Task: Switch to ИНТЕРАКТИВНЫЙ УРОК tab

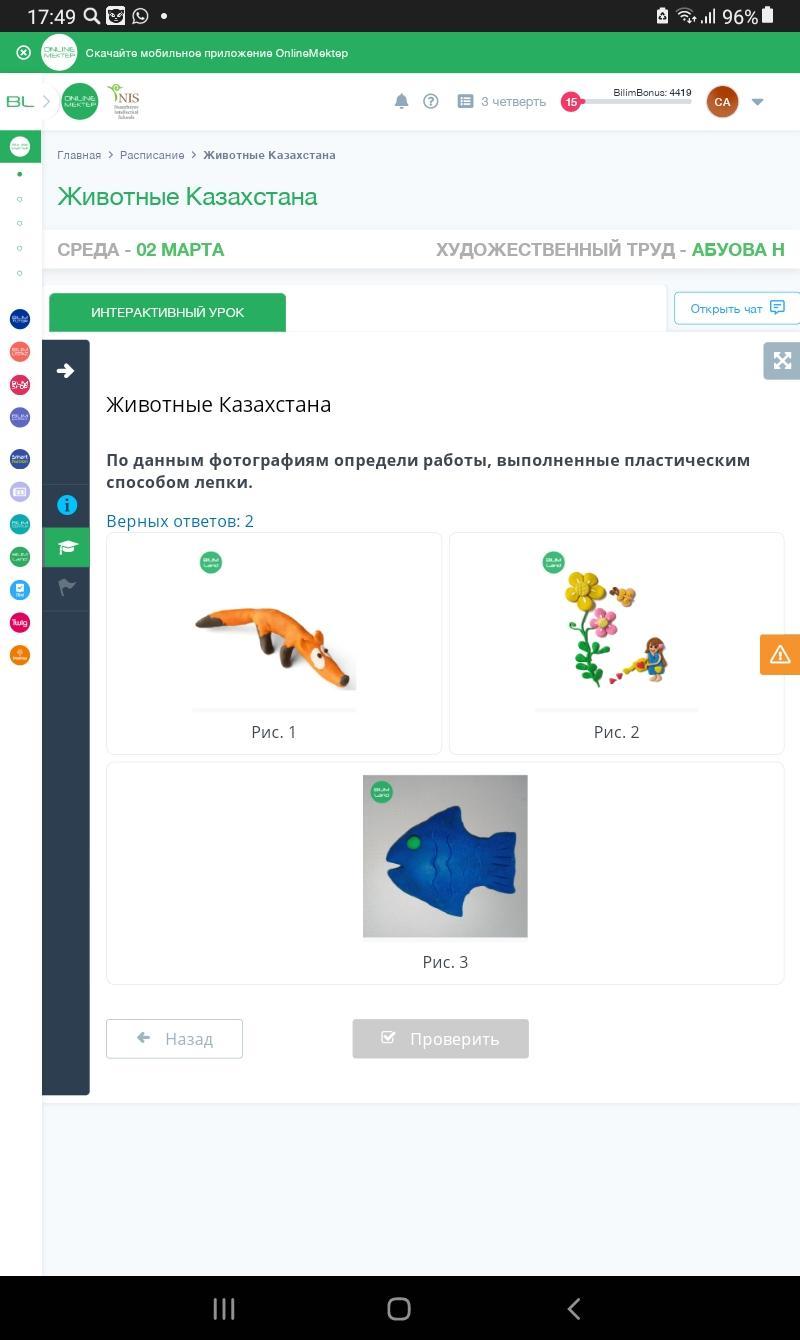Action: pyautogui.click(x=167, y=312)
